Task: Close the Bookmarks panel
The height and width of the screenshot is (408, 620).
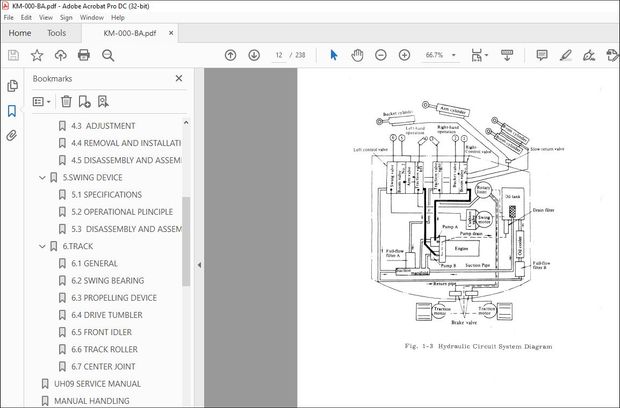Action: 179,78
